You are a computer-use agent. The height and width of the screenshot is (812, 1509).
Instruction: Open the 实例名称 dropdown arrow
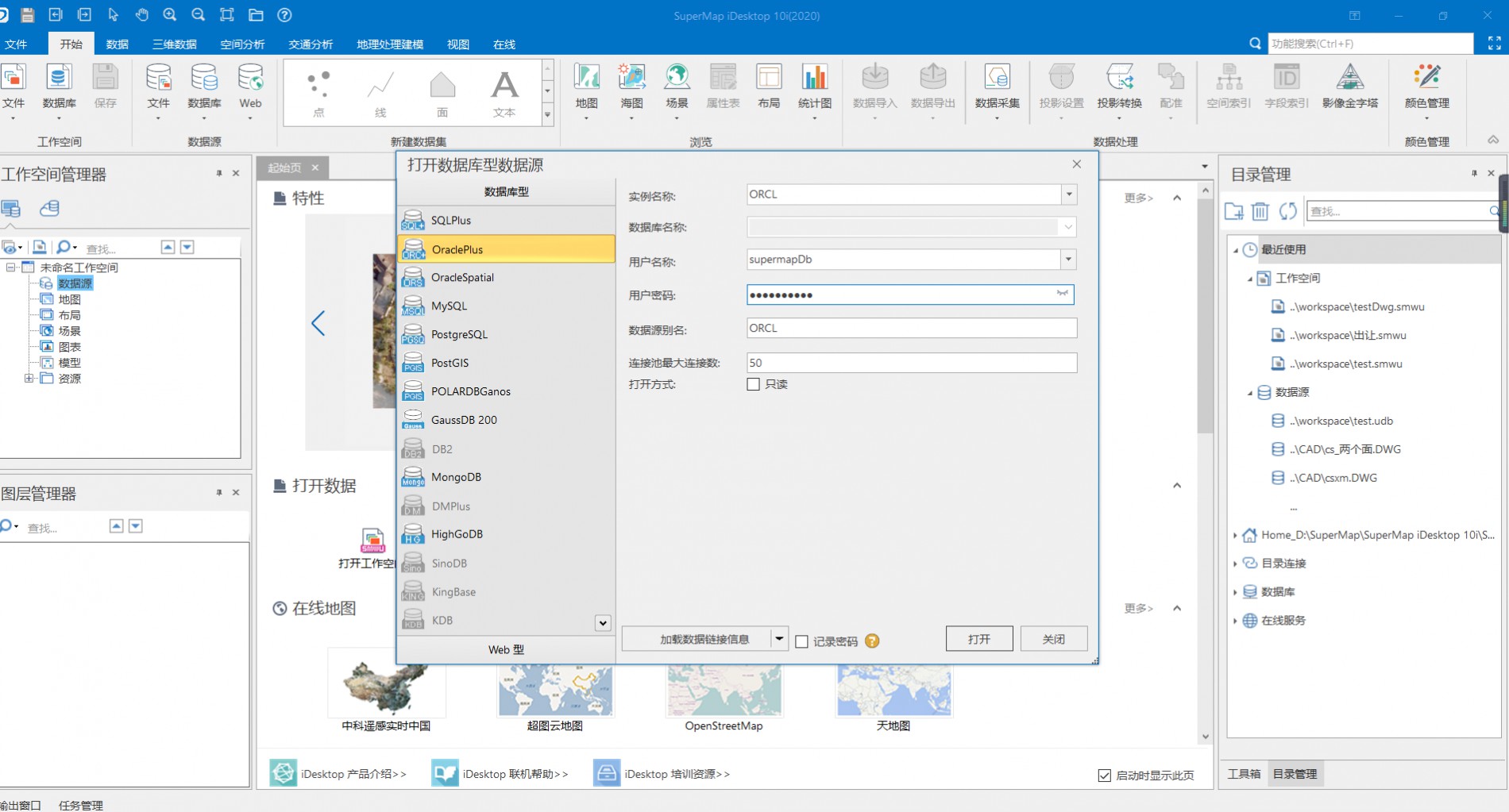(x=1069, y=194)
